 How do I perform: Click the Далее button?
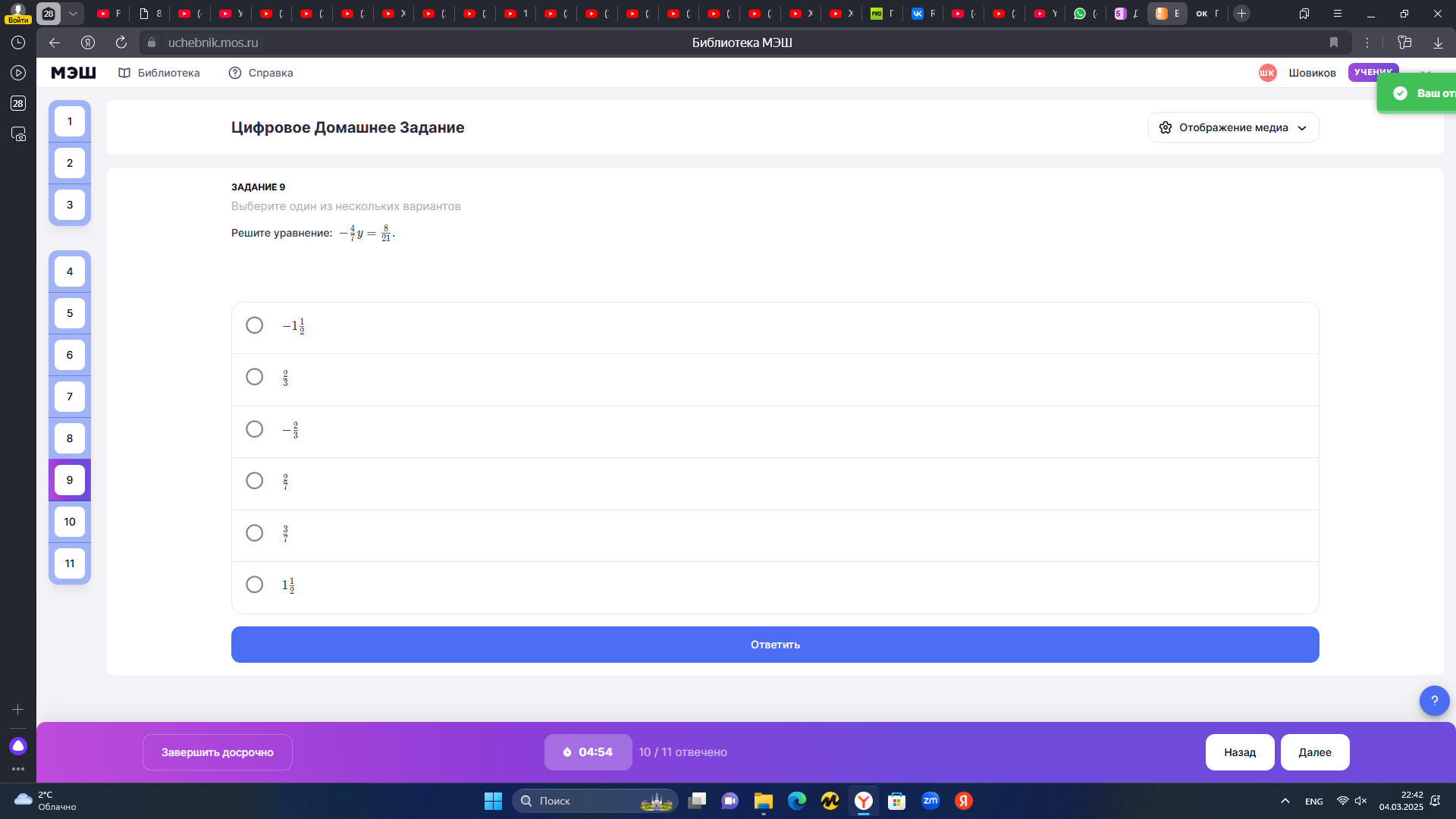click(1315, 752)
